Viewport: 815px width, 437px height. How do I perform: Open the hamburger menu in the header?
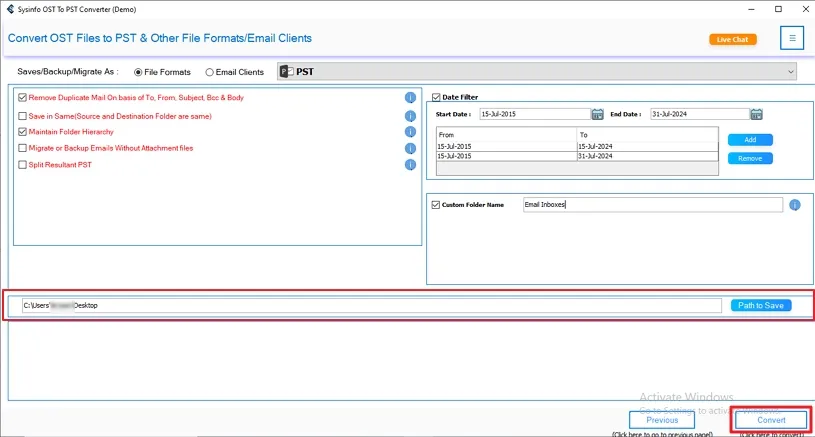[x=792, y=39]
